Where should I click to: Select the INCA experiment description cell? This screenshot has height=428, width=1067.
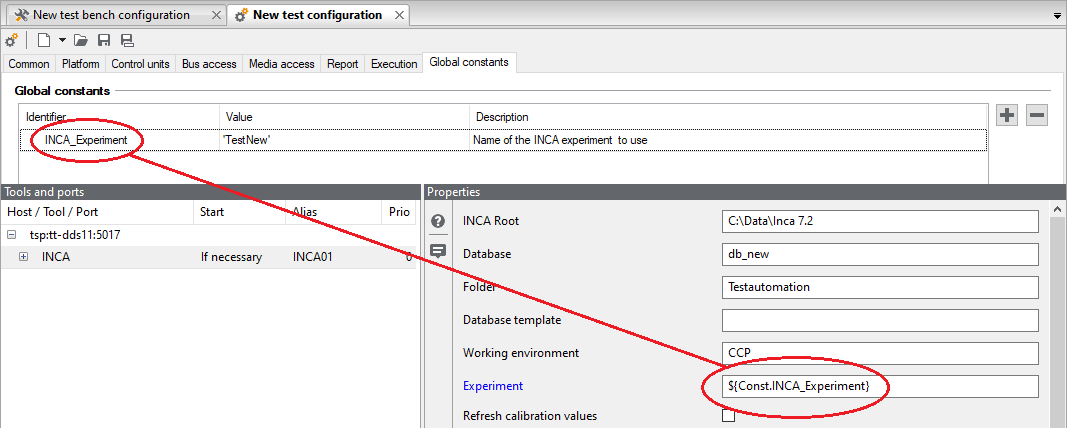[728, 139]
